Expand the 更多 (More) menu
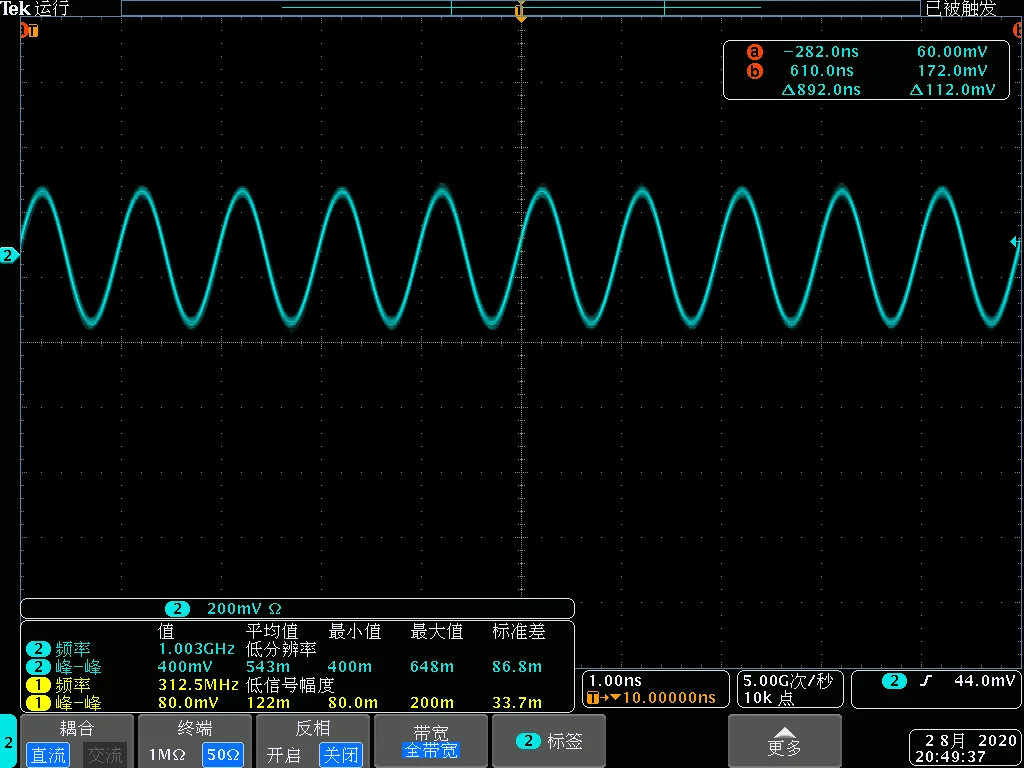1024x768 pixels. tap(784, 741)
